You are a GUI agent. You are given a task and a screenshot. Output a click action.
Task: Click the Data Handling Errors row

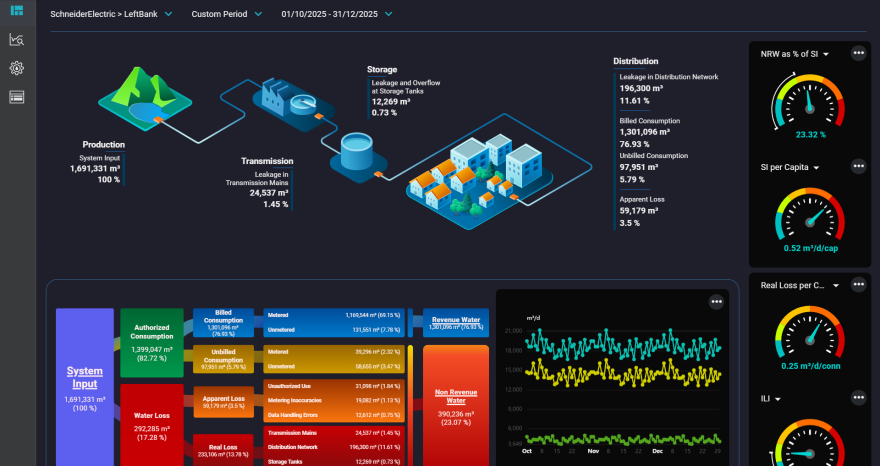334,415
